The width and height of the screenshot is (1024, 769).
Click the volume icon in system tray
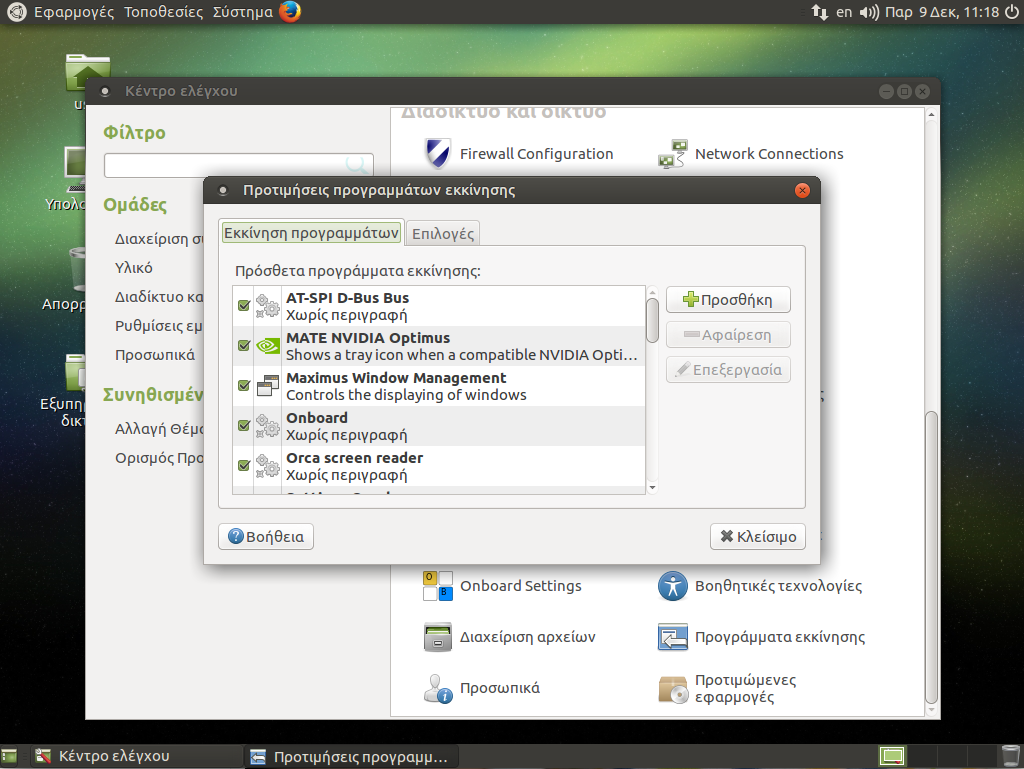coord(868,12)
